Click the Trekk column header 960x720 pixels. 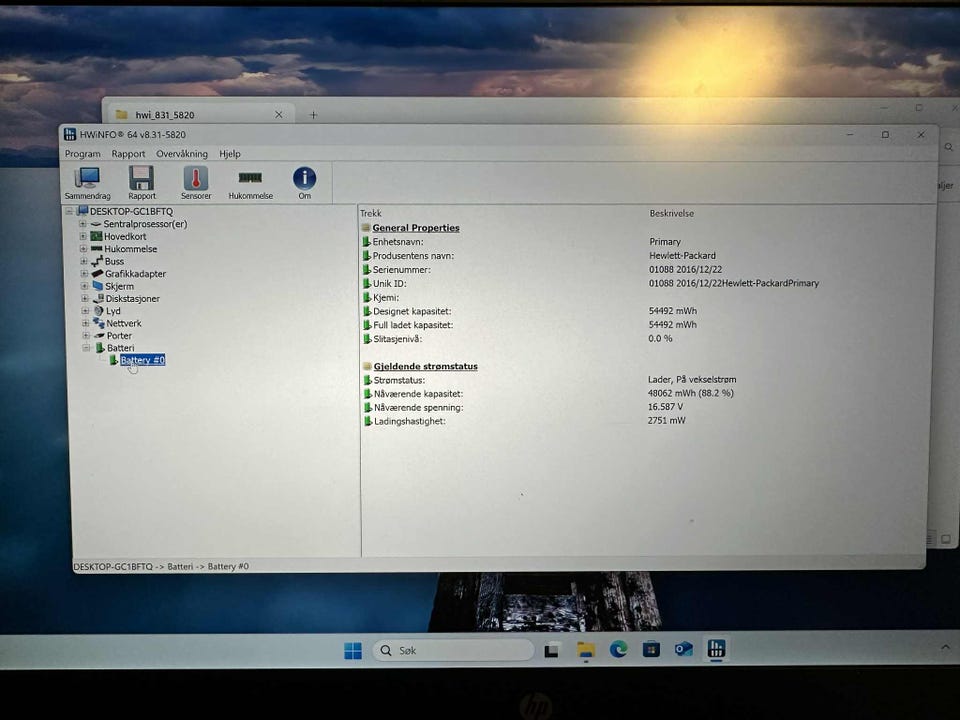click(x=370, y=213)
